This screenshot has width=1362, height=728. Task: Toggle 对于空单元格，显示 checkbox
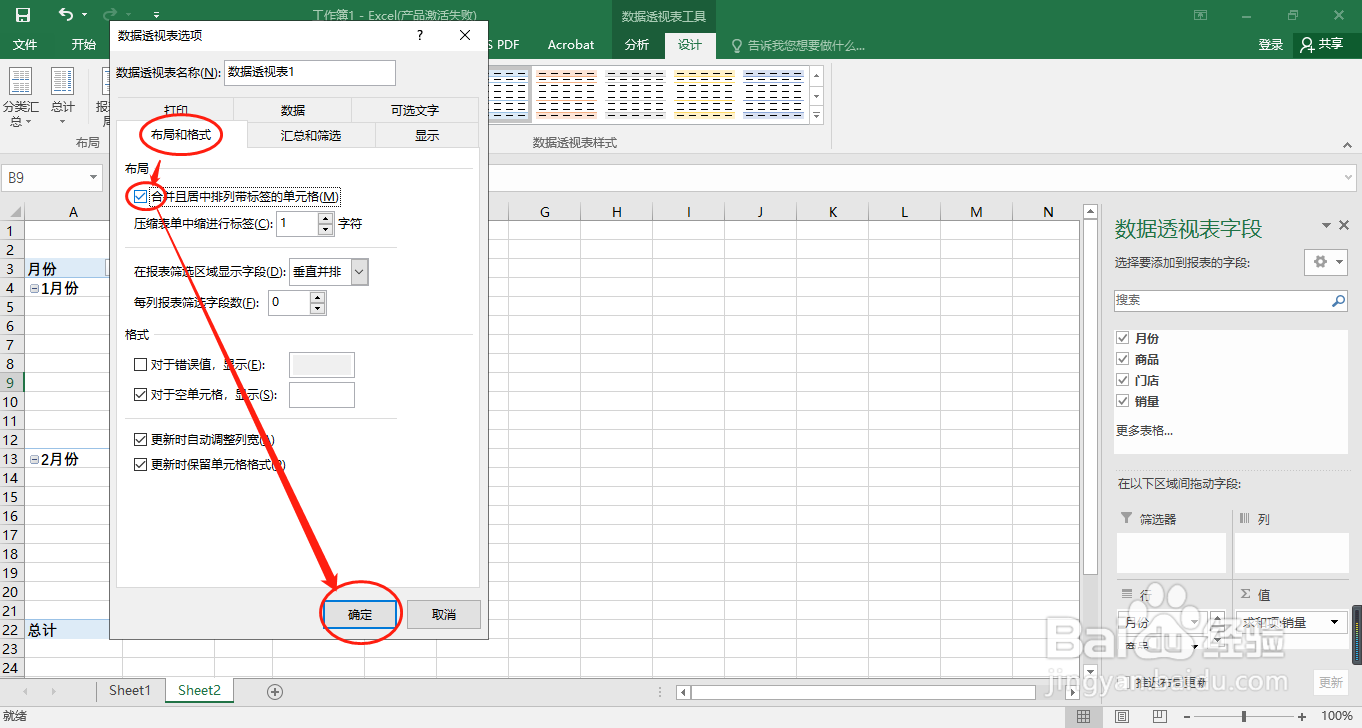point(141,395)
